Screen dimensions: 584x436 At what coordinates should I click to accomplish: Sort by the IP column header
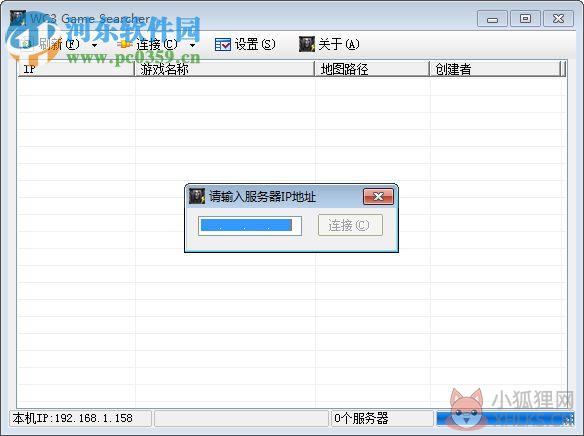pos(76,69)
